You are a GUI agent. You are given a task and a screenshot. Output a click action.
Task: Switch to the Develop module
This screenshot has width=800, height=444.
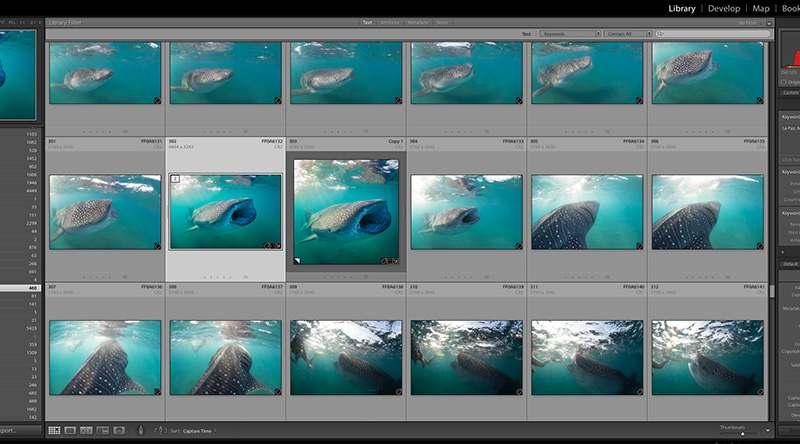(724, 8)
